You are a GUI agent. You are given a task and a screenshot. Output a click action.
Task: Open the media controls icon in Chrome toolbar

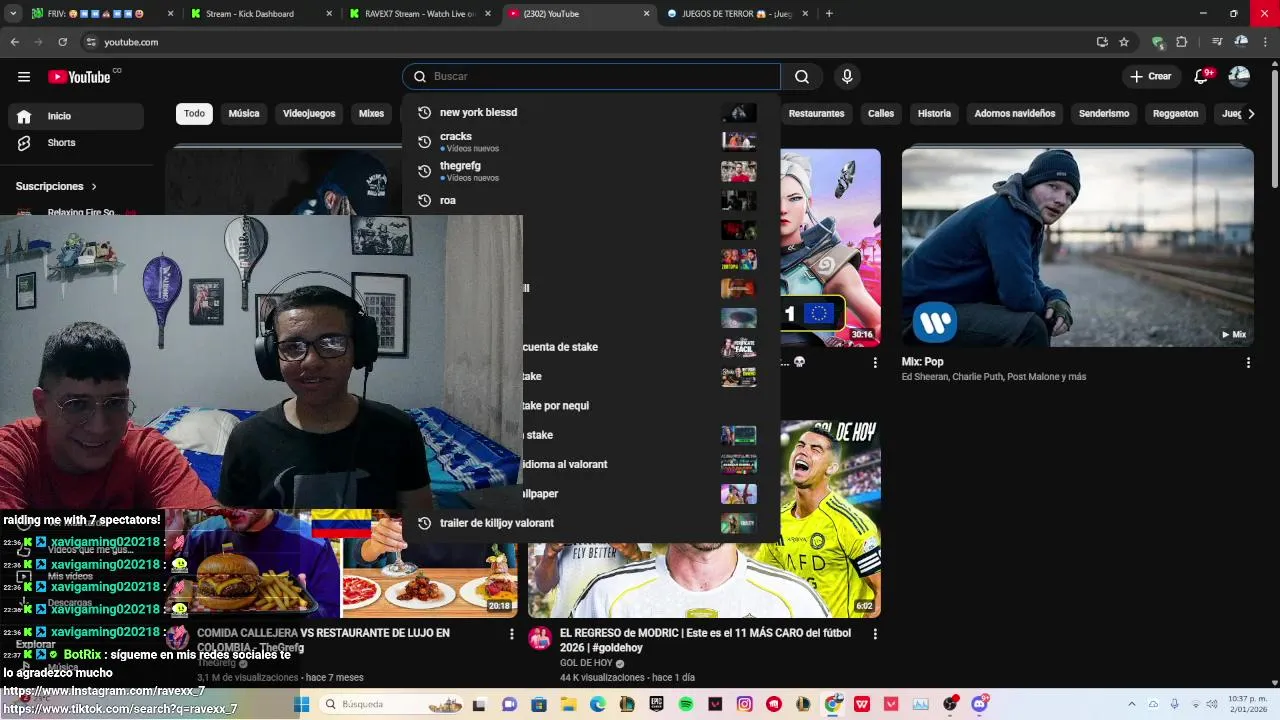click(x=1217, y=42)
